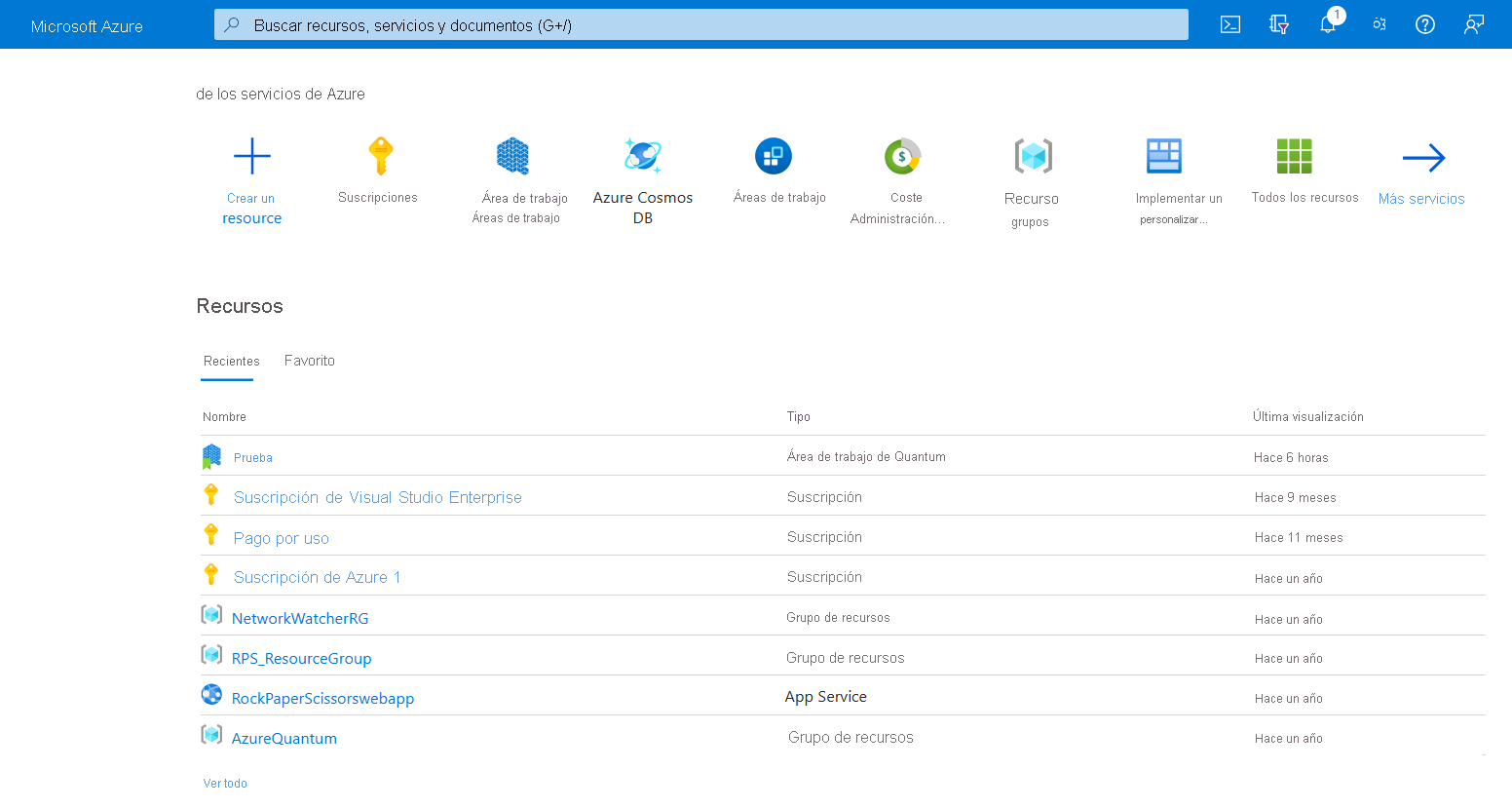The width and height of the screenshot is (1512, 809).
Task: Switch to the Recientes tab
Action: pyautogui.click(x=232, y=361)
